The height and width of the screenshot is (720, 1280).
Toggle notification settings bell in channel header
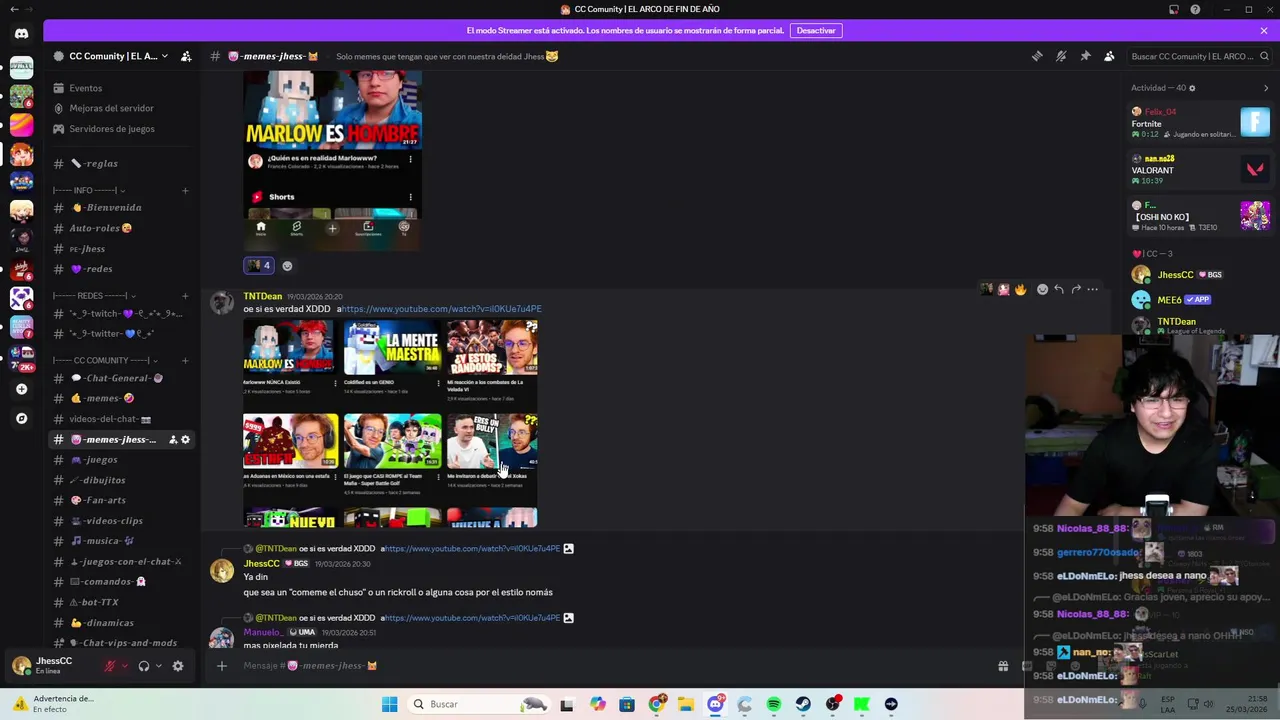pyautogui.click(x=1061, y=56)
